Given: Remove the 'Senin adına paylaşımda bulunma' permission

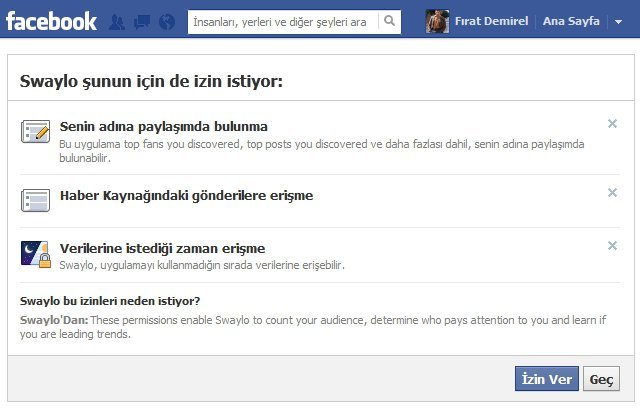Looking at the screenshot, I should tap(612, 124).
